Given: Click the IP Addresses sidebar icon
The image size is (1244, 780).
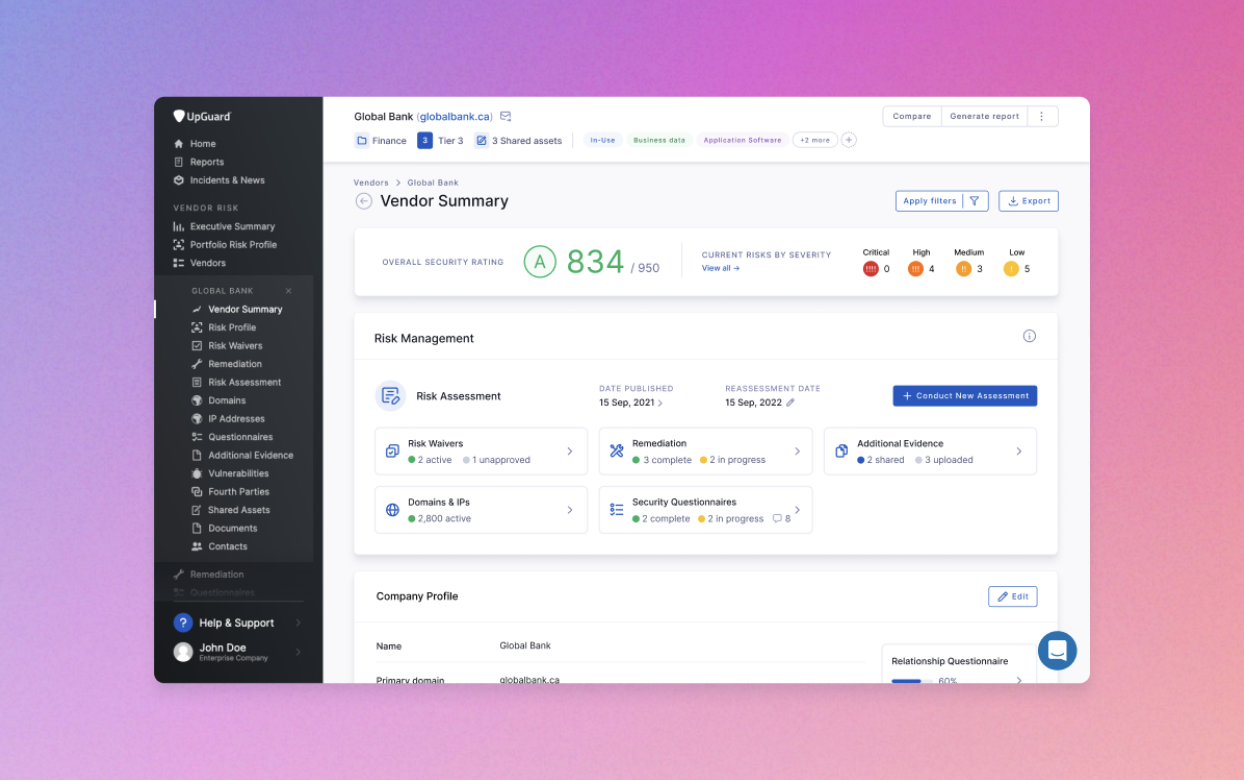Looking at the screenshot, I should [x=197, y=419].
